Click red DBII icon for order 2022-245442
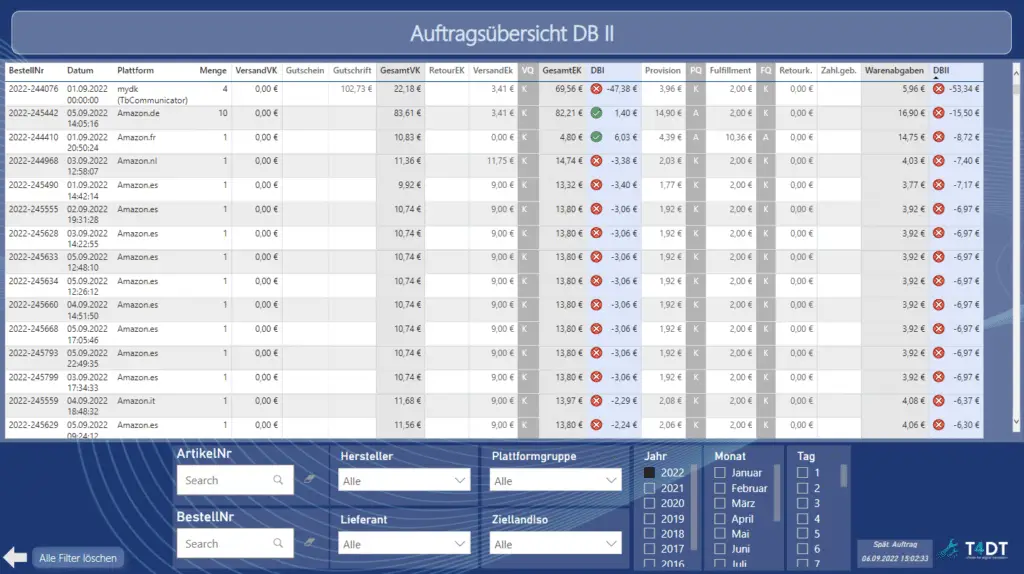This screenshot has width=1024, height=574. [938, 113]
